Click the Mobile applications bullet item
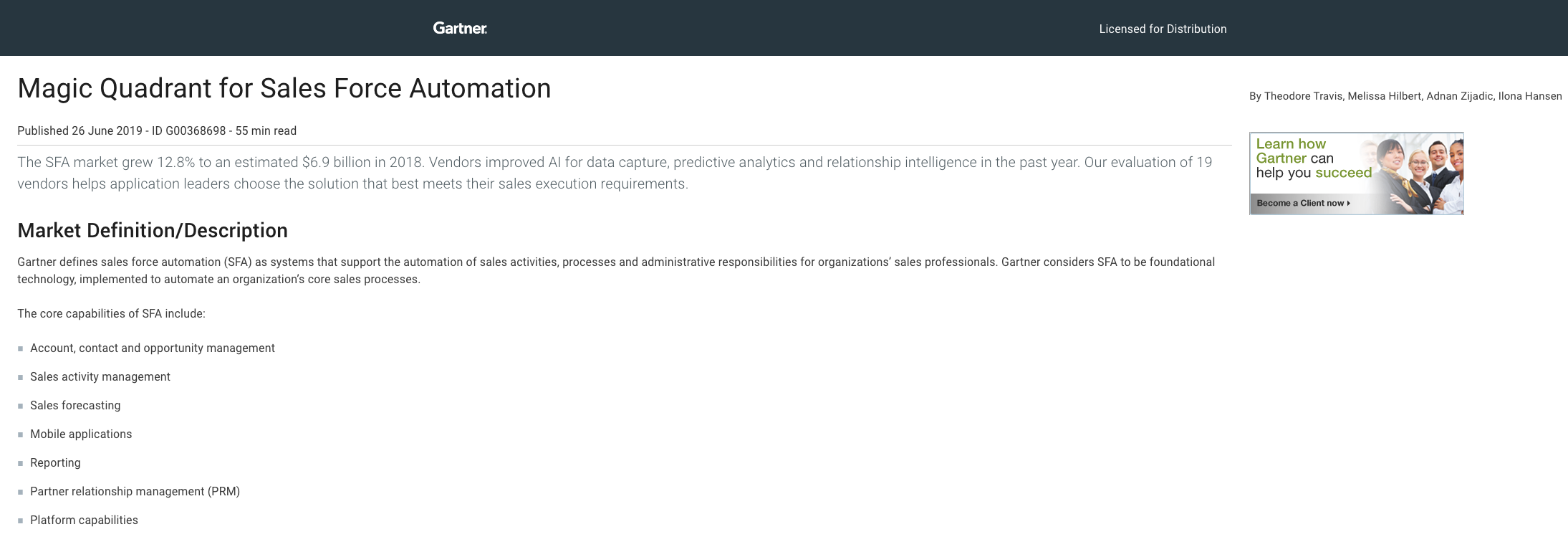This screenshot has width=1568, height=552. coord(81,434)
